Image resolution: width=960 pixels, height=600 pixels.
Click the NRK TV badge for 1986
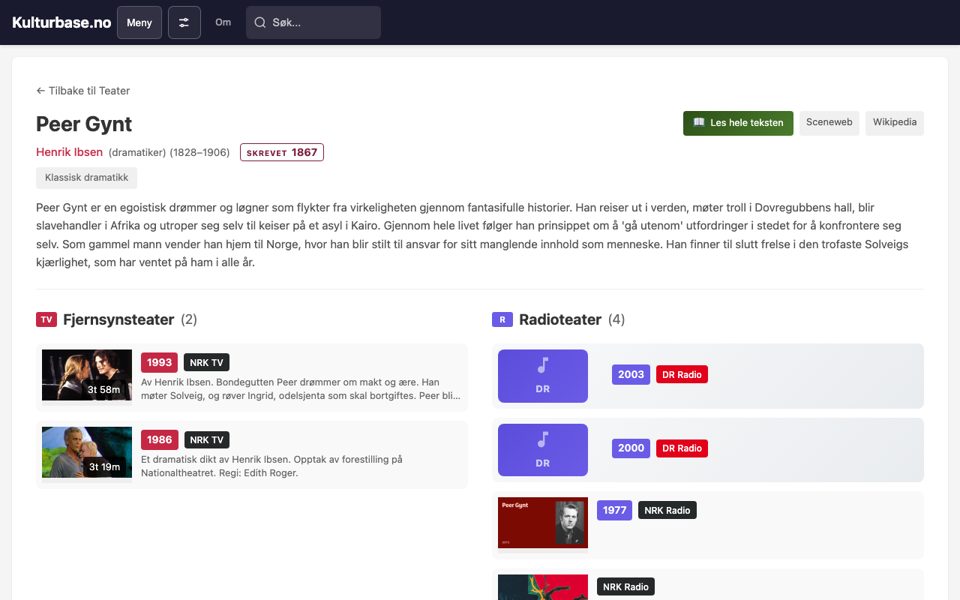click(206, 440)
